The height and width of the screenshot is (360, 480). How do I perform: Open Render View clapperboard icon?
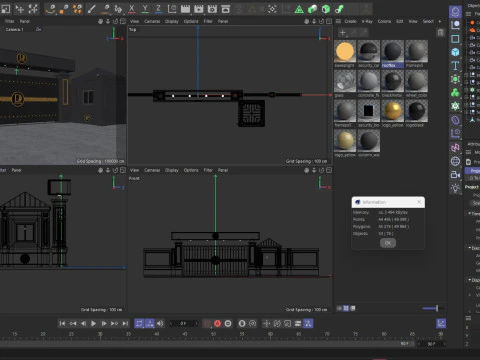185,9
